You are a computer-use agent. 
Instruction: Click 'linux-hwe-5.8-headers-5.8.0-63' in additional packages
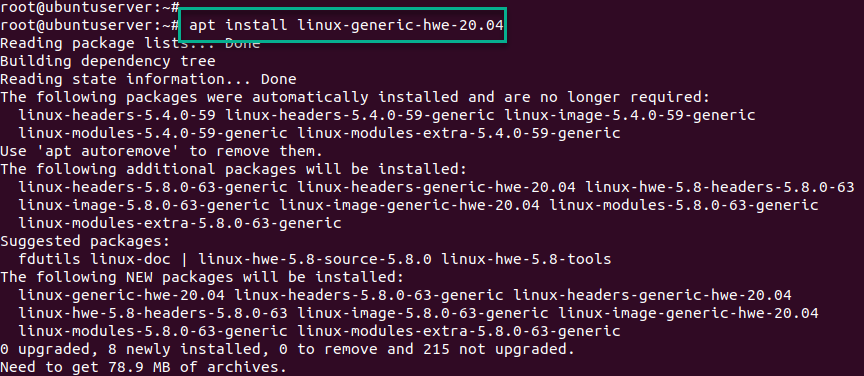click(x=720, y=187)
